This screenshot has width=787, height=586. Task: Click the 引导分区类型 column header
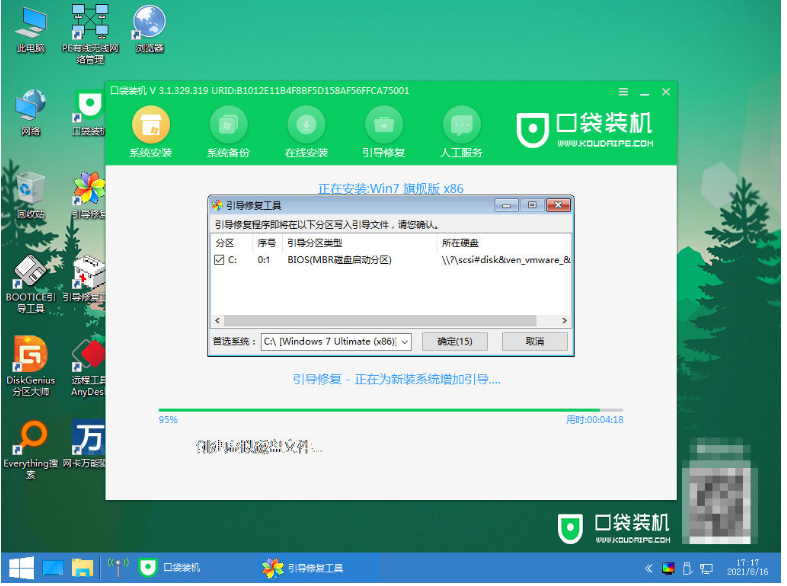click(x=359, y=243)
